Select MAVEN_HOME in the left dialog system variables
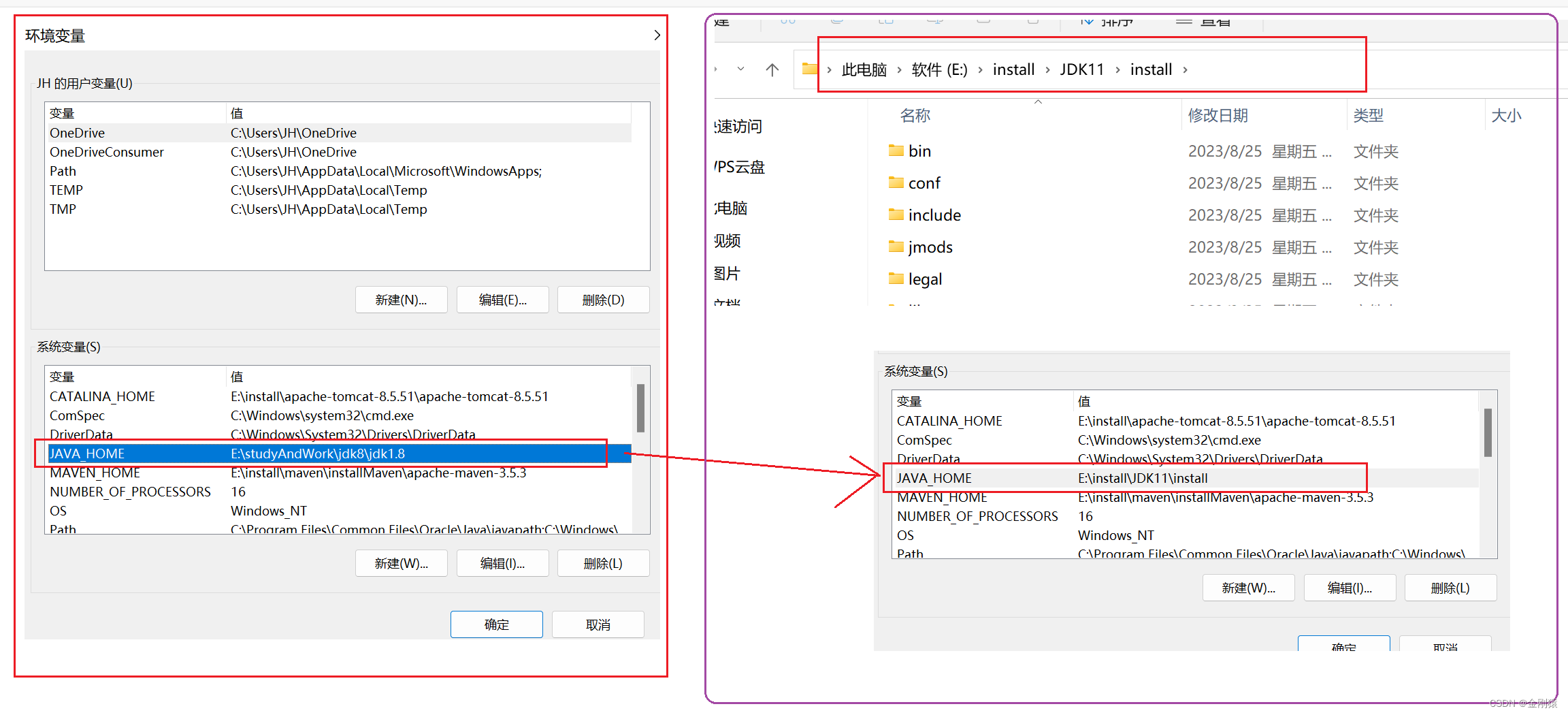The width and height of the screenshot is (1568, 715). pyautogui.click(x=340, y=473)
